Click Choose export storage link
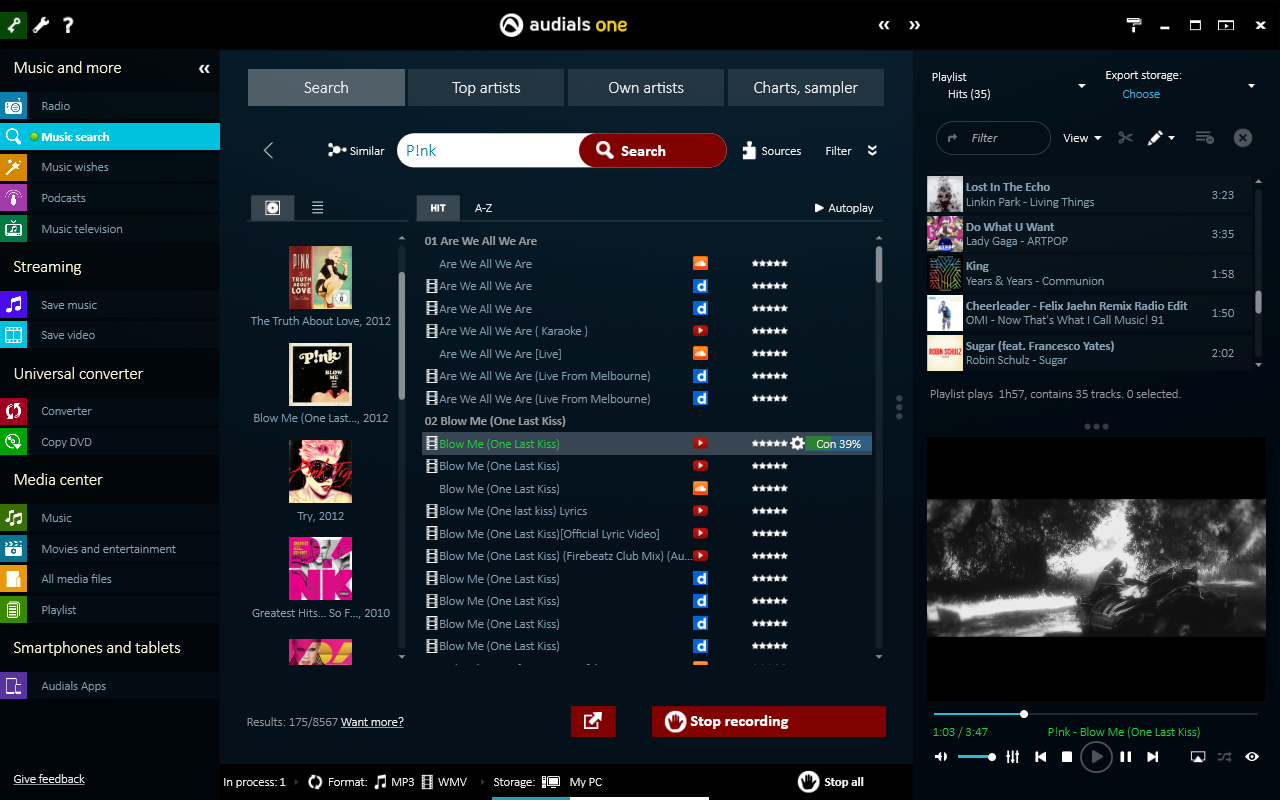 coord(1141,94)
